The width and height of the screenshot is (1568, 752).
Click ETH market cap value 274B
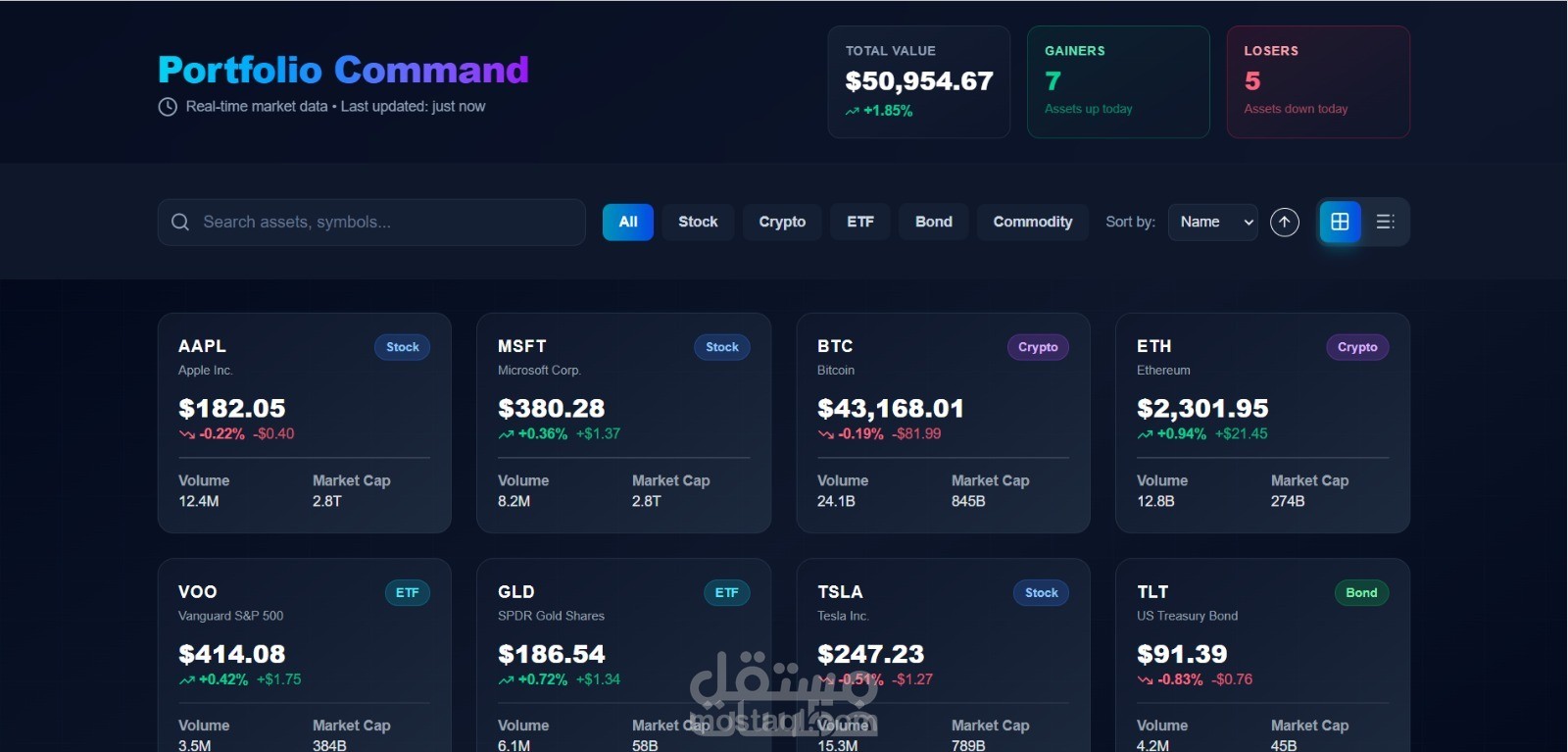[x=1288, y=501]
